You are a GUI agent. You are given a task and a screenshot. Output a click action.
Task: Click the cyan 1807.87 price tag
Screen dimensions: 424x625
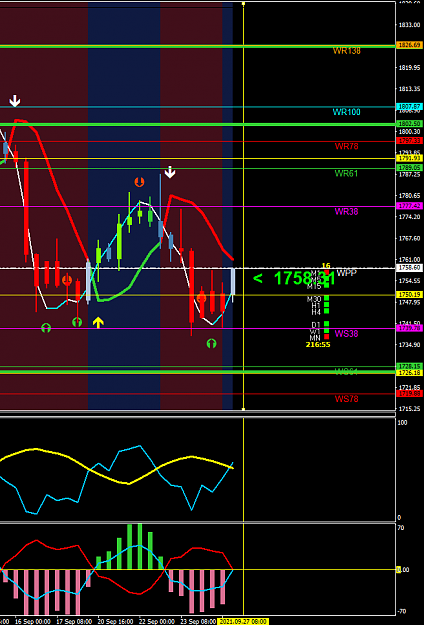pos(408,106)
